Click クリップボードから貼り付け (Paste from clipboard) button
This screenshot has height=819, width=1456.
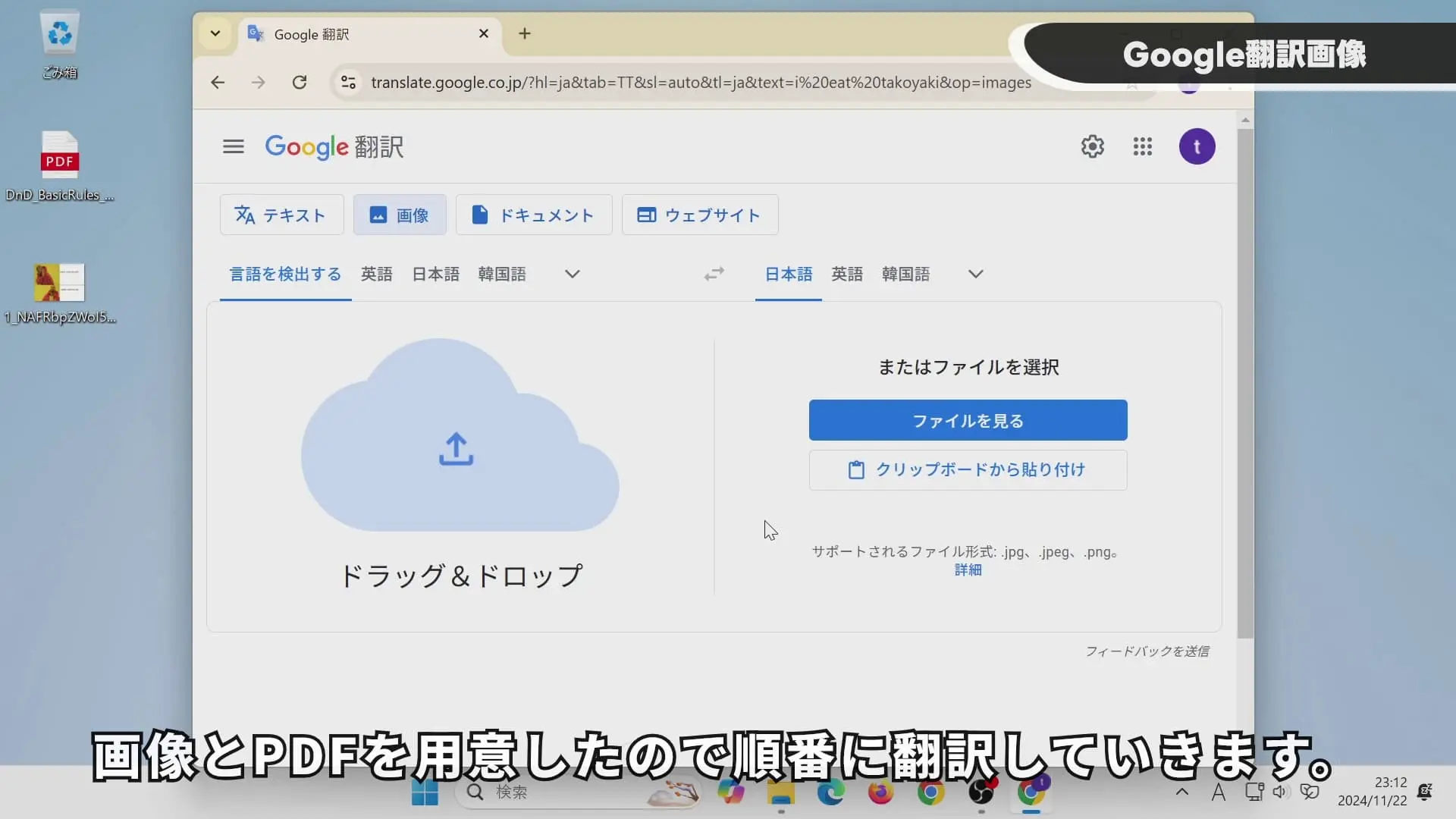[968, 469]
